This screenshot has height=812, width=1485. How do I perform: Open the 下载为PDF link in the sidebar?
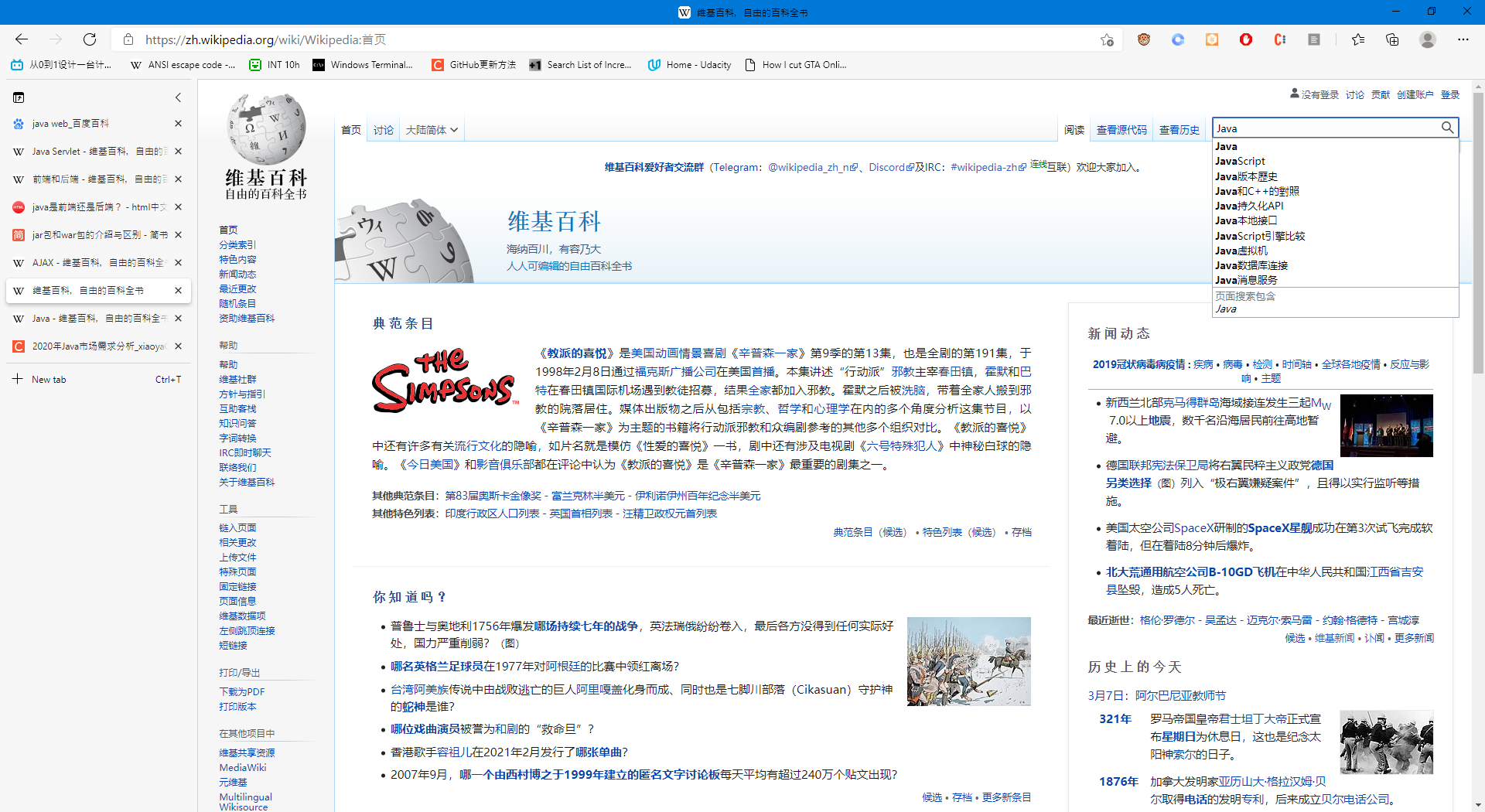pos(241,691)
